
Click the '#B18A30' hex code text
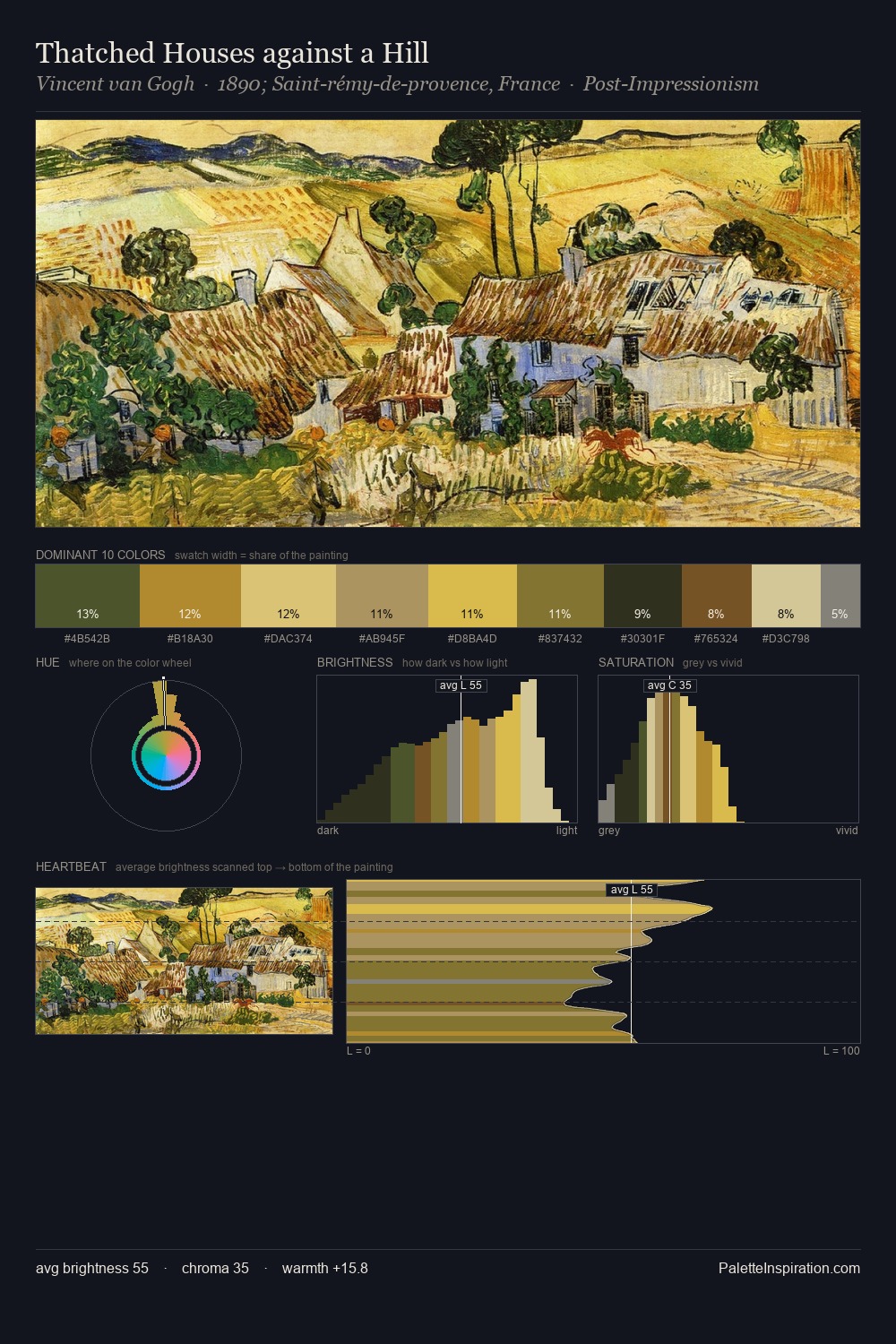pyautogui.click(x=190, y=639)
